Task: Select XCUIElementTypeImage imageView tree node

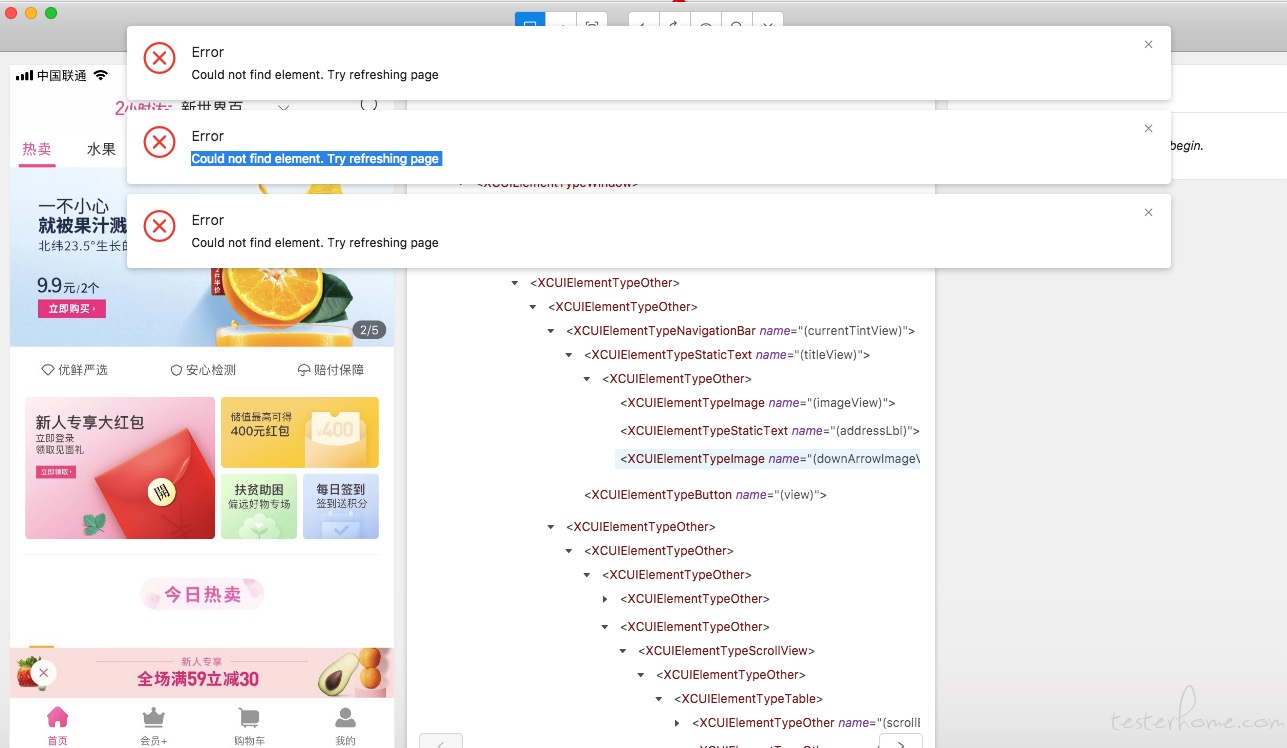Action: pos(758,403)
